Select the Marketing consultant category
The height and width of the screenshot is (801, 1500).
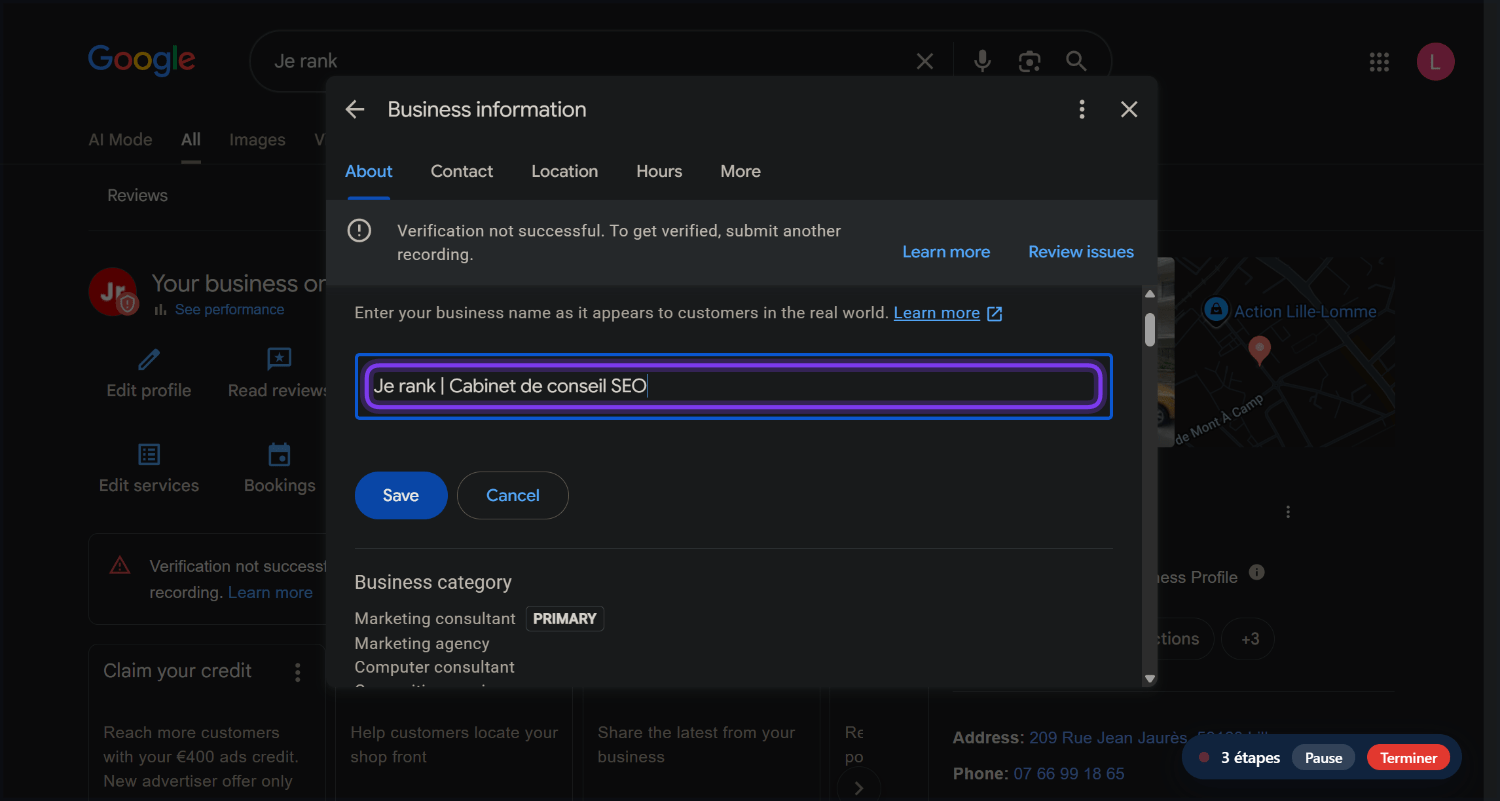pyautogui.click(x=435, y=619)
